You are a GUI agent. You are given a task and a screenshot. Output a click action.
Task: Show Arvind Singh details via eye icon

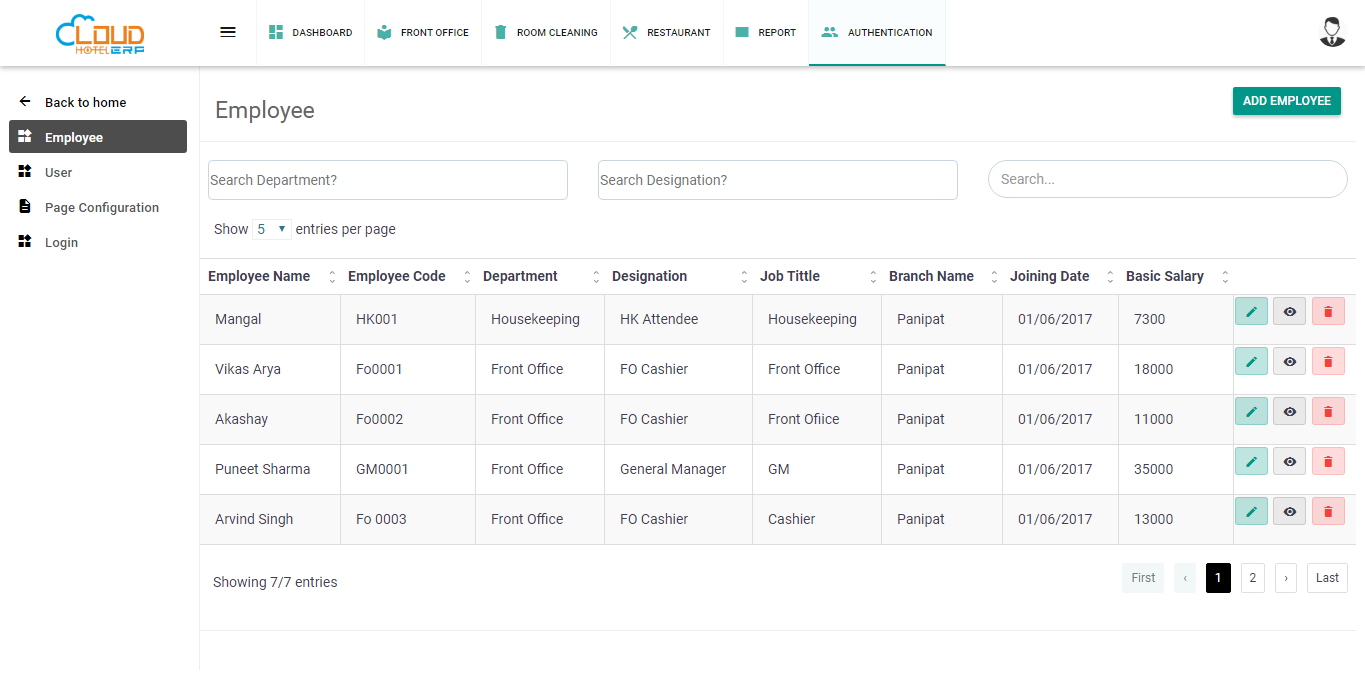(1289, 512)
